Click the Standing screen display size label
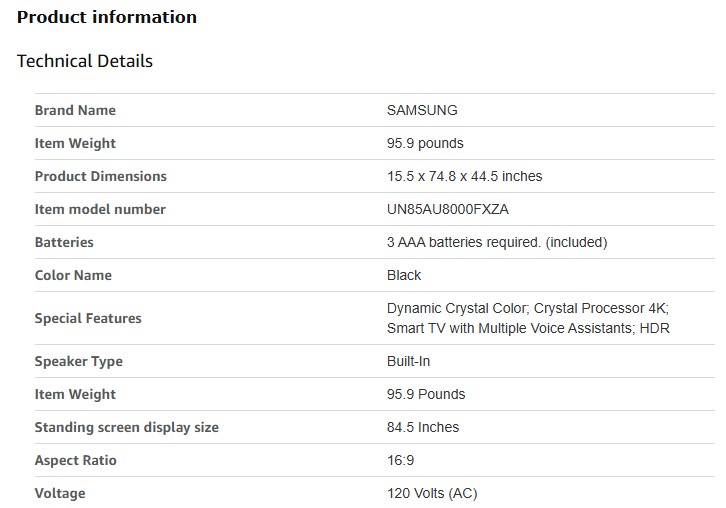This screenshot has width=726, height=508. click(126, 427)
